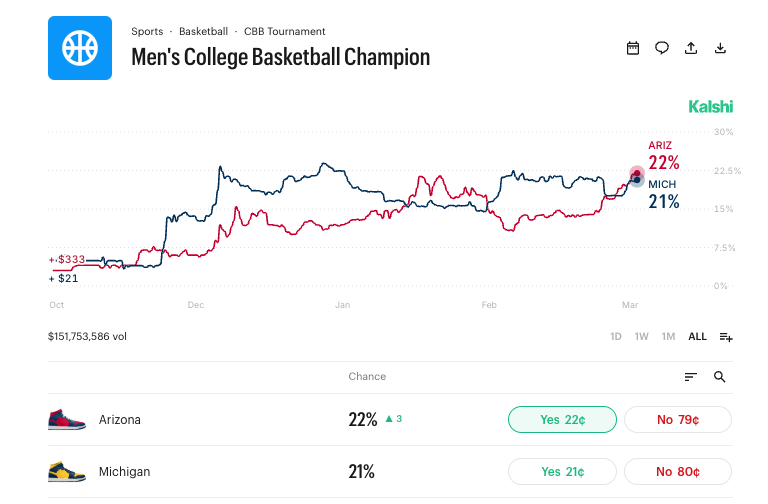Open the Basketball breadcrumb link
Viewport: 768px width, 504px height.
click(203, 32)
